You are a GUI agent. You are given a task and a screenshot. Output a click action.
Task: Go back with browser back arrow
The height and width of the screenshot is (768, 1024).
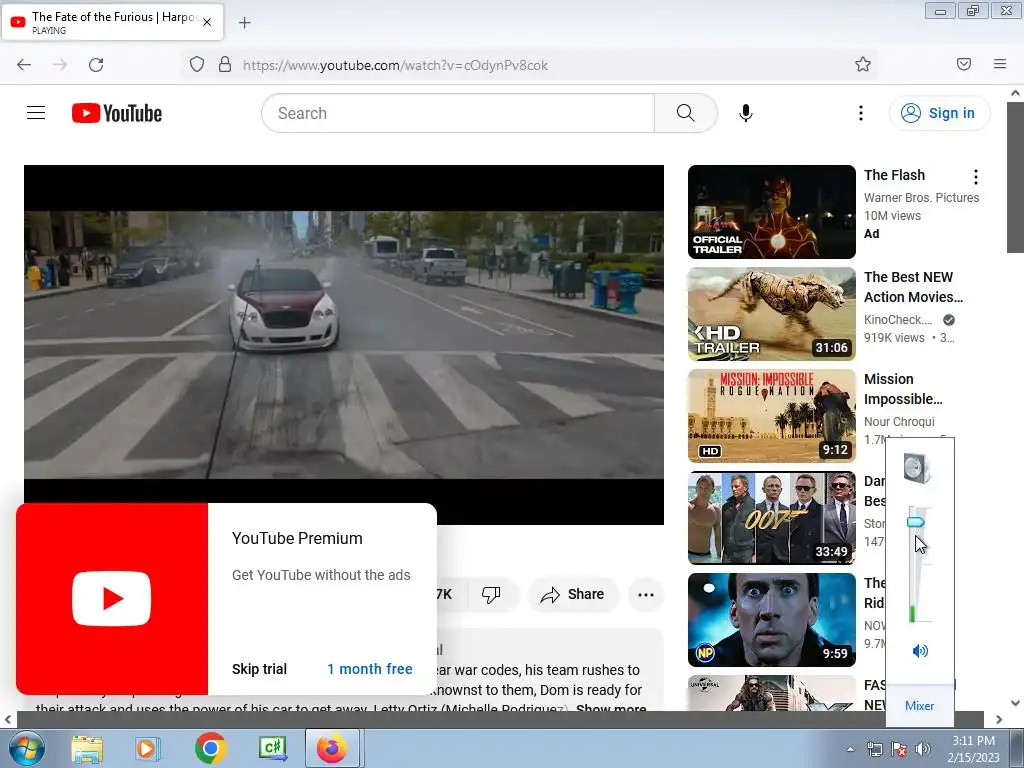pyautogui.click(x=24, y=65)
